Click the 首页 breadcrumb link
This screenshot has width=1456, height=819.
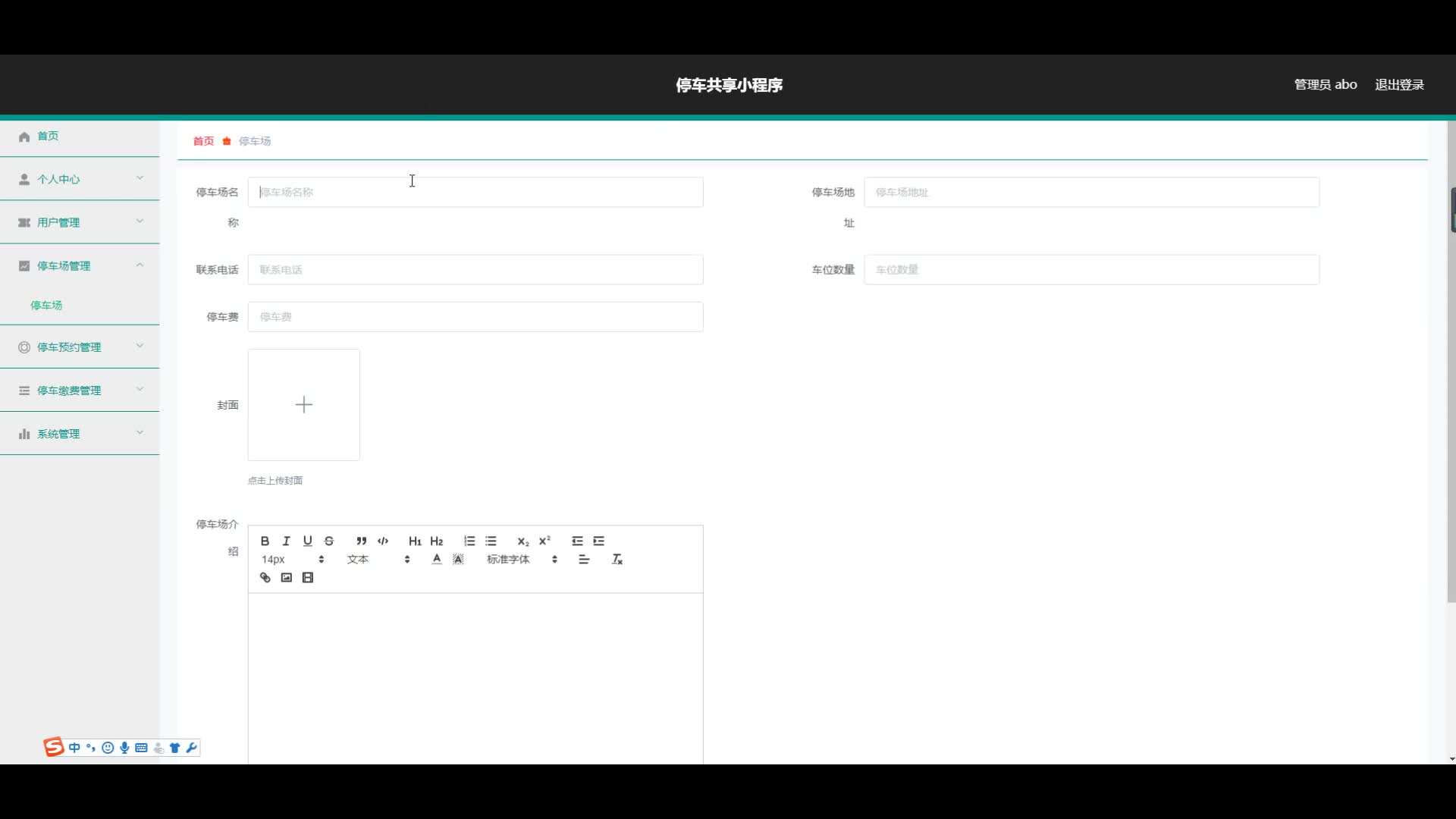[x=203, y=141]
